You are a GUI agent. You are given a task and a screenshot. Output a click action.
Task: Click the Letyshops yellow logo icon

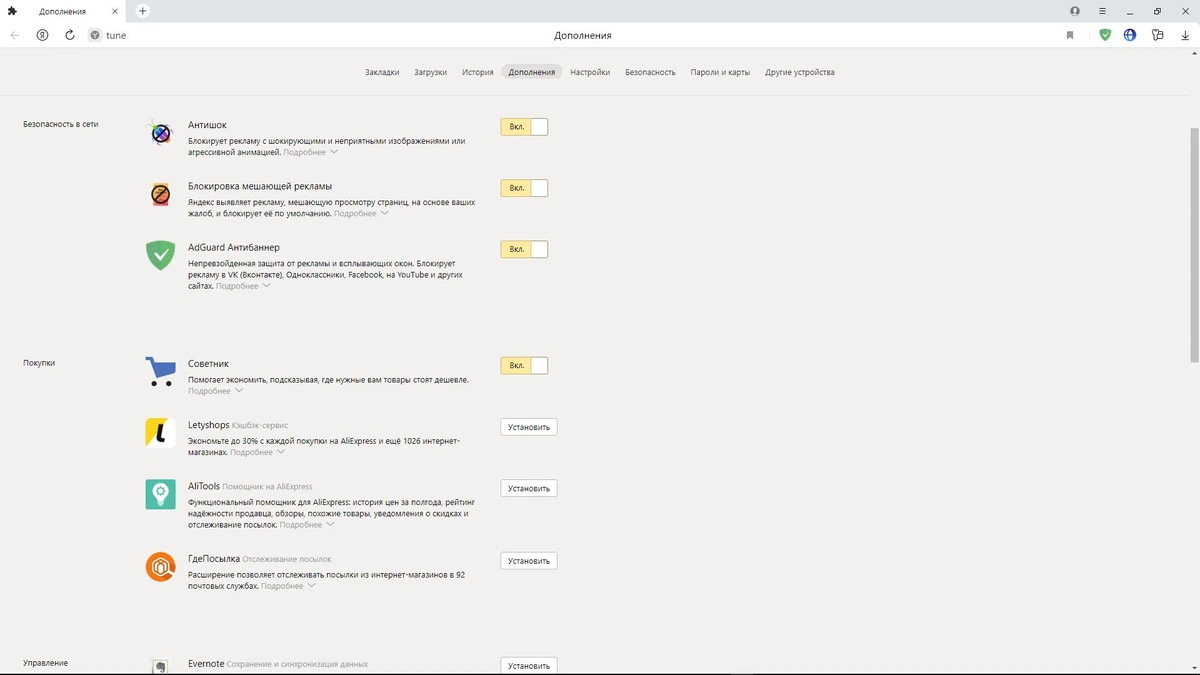(x=160, y=432)
